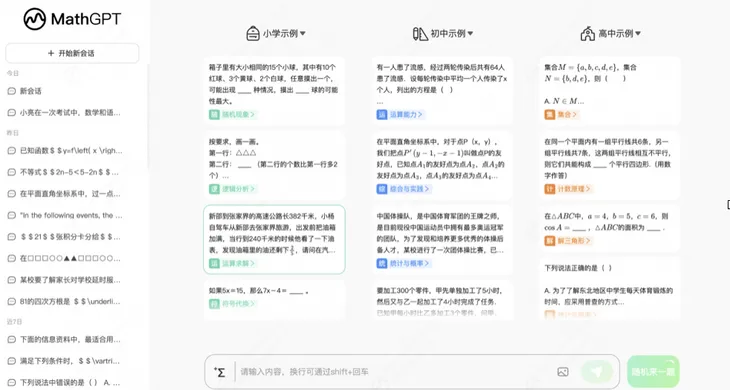
Task: Select the 有一人患了流感 example card
Action: pyautogui.click(x=442, y=91)
